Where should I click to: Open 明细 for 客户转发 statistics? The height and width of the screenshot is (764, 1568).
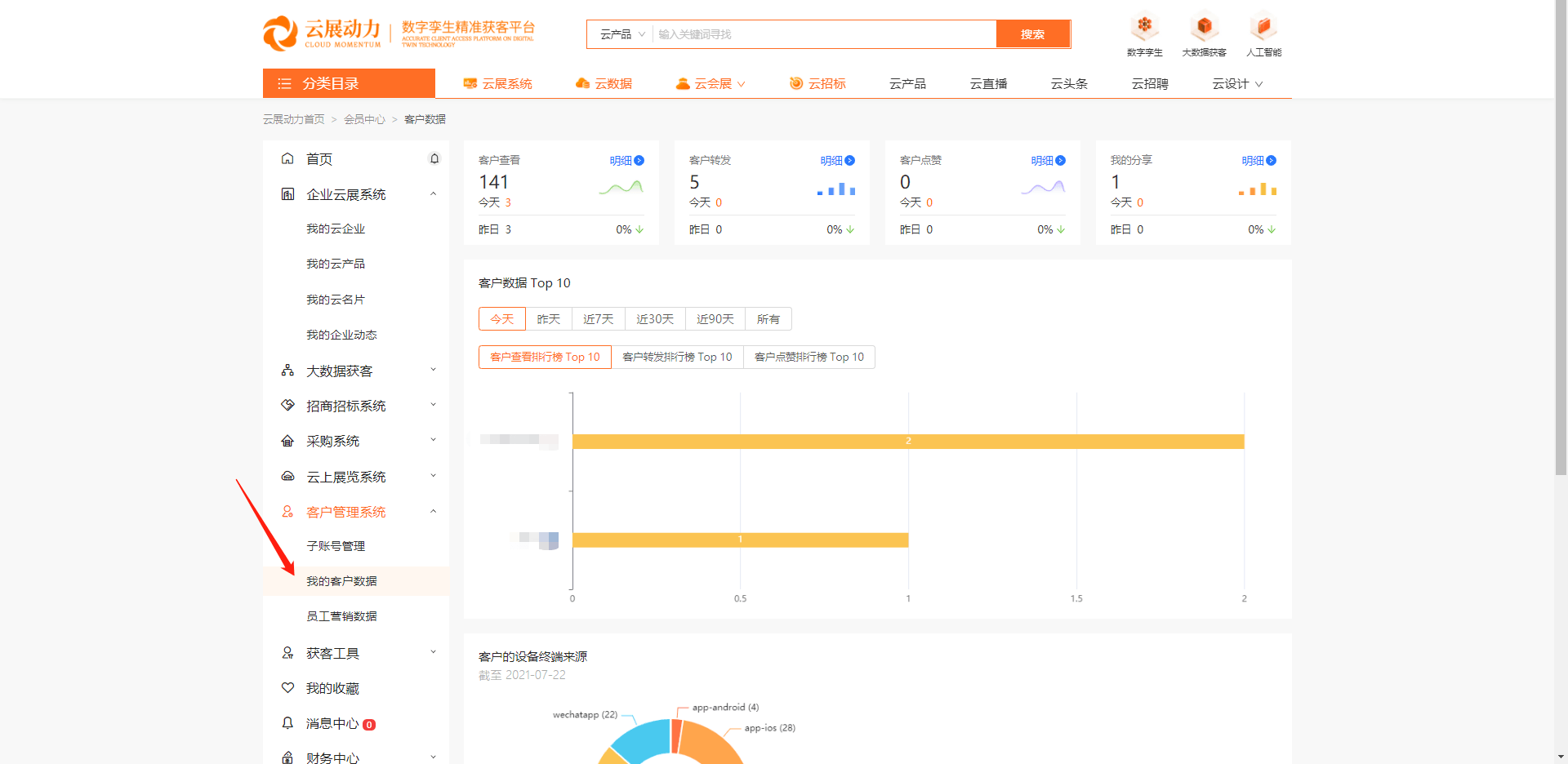point(837,160)
